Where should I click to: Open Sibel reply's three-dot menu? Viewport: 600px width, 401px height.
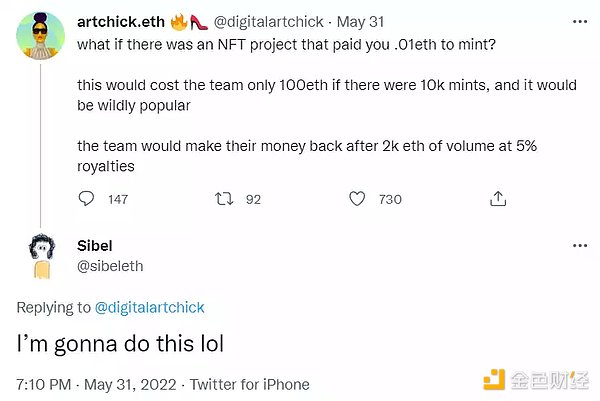[580, 246]
